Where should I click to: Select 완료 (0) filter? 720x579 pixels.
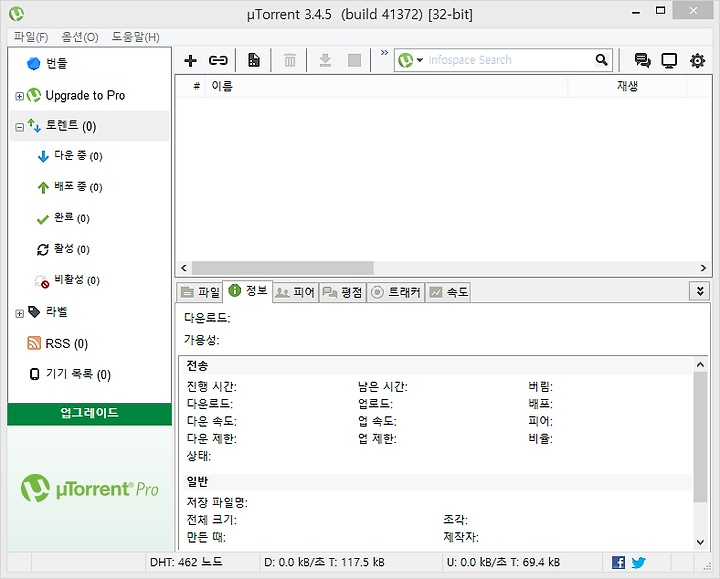coord(72,218)
